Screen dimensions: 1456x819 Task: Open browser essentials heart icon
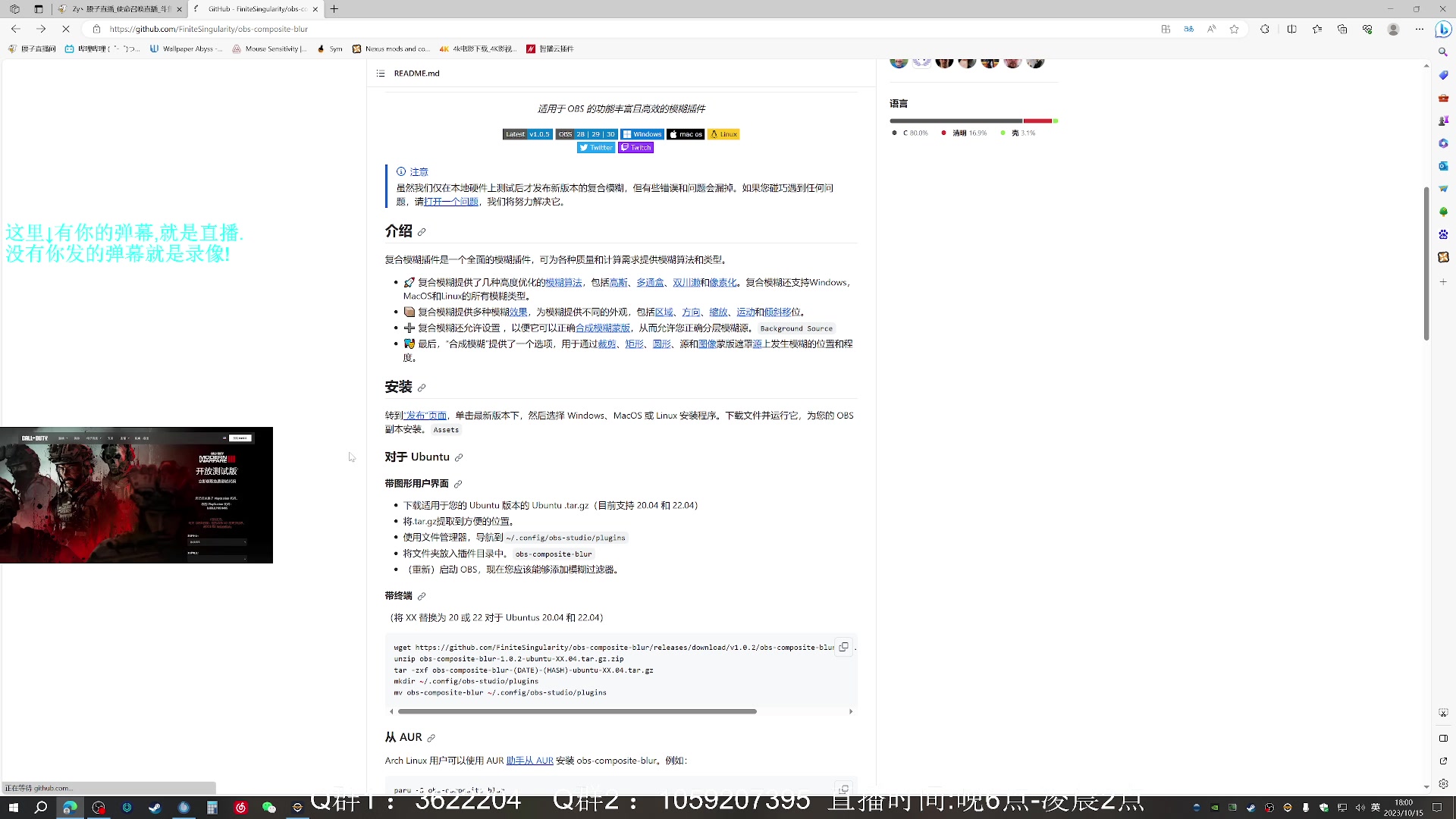[x=1367, y=29]
